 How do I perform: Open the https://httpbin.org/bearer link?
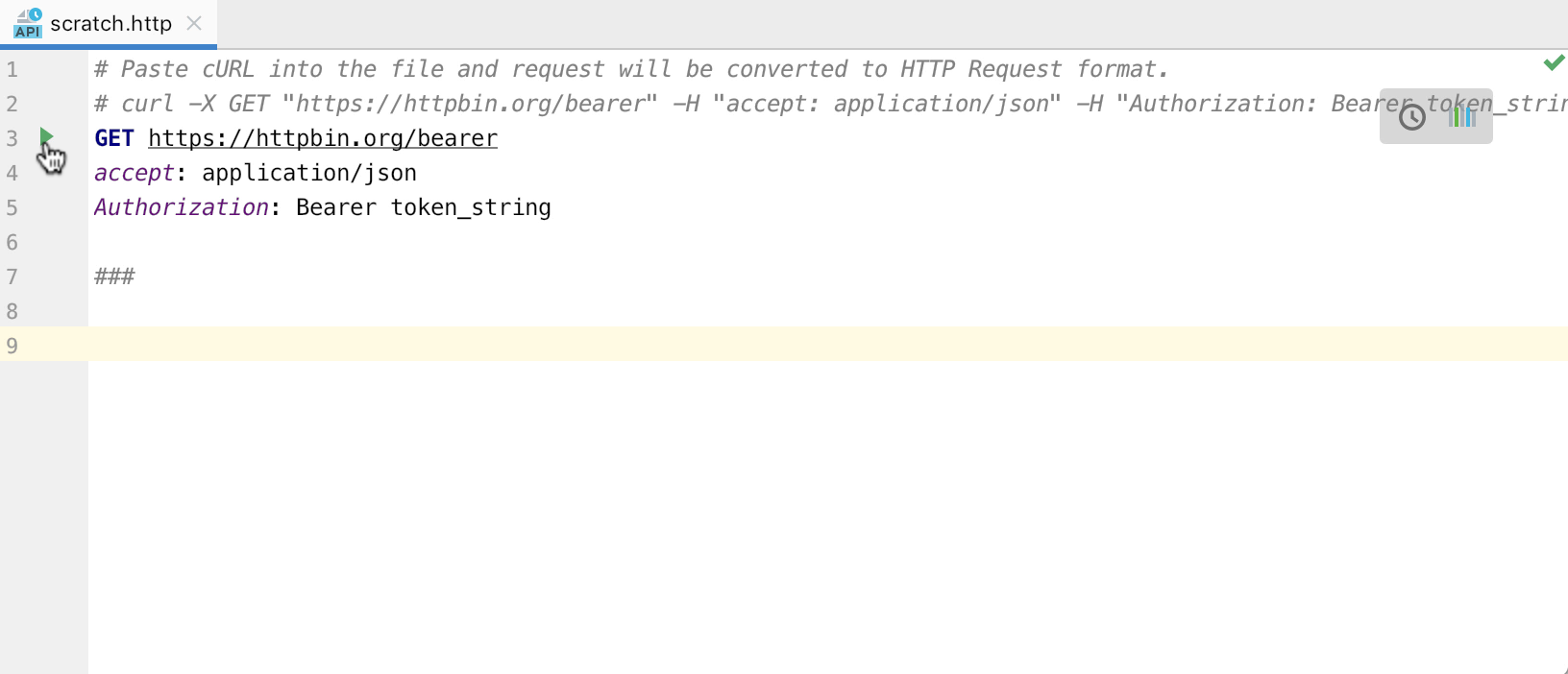[x=323, y=138]
